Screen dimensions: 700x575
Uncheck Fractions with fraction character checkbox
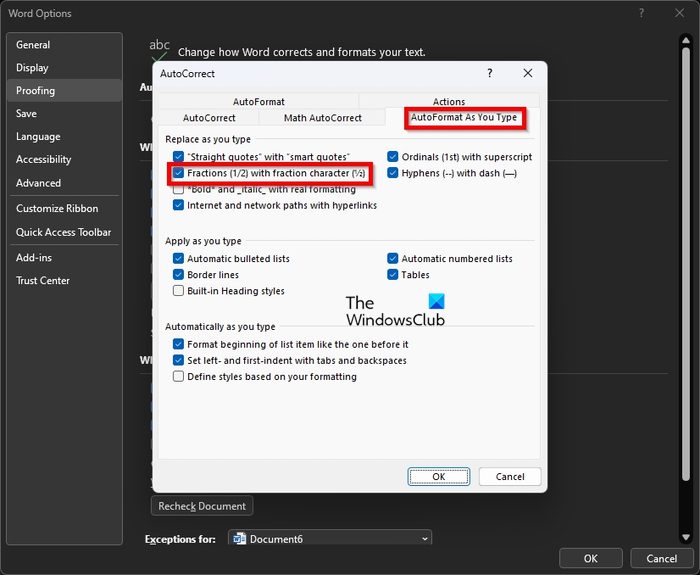pos(178,173)
